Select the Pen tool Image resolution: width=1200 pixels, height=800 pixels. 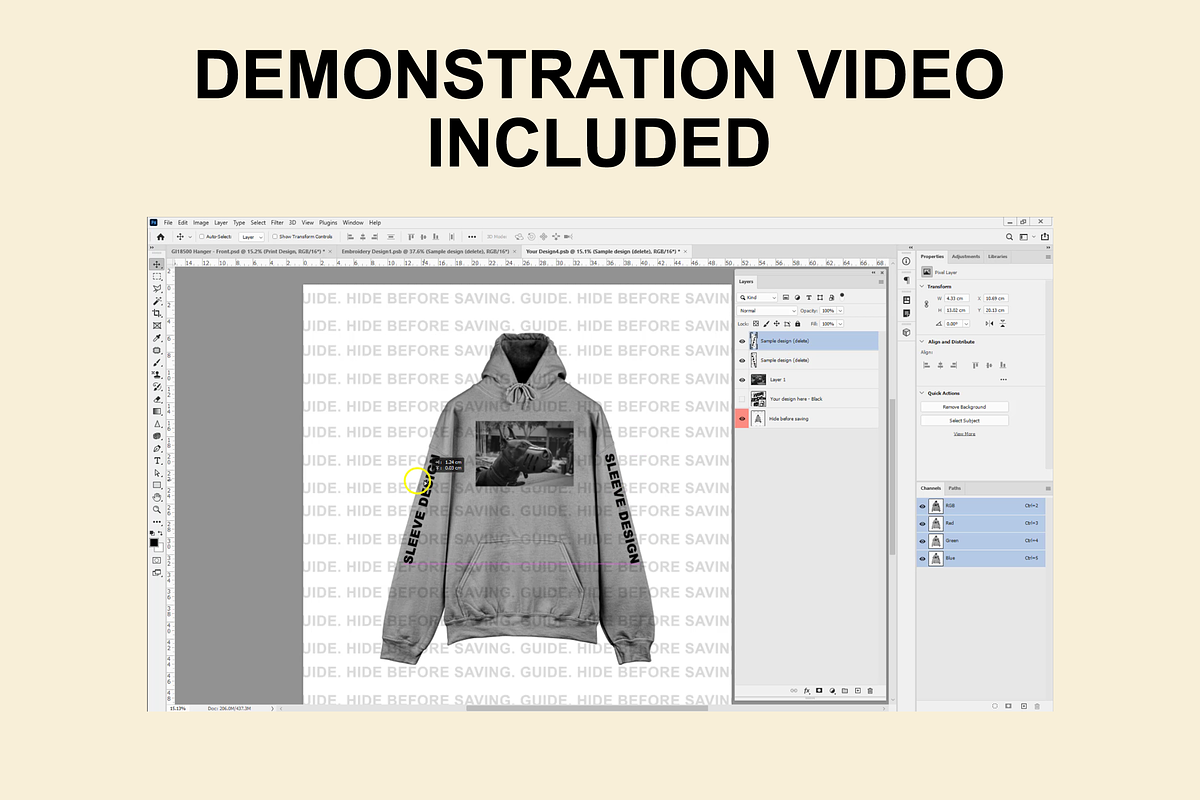(158, 448)
